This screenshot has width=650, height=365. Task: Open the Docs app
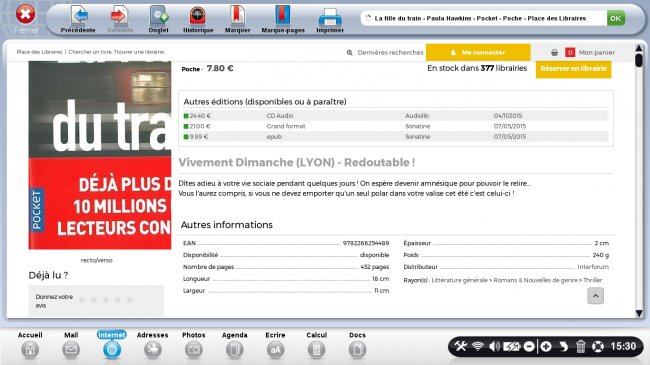pos(357,345)
